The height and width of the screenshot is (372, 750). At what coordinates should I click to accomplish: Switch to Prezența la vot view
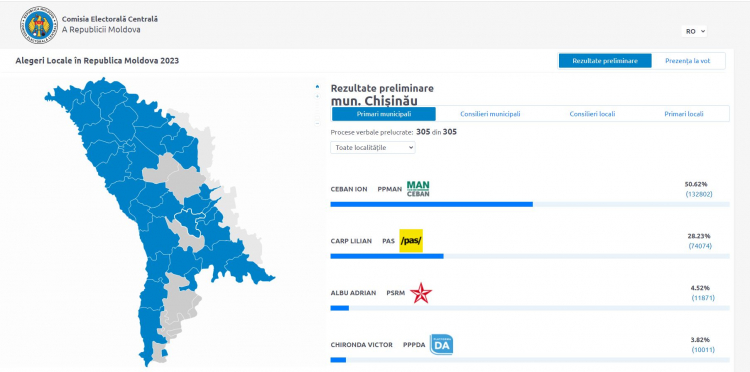coord(688,61)
